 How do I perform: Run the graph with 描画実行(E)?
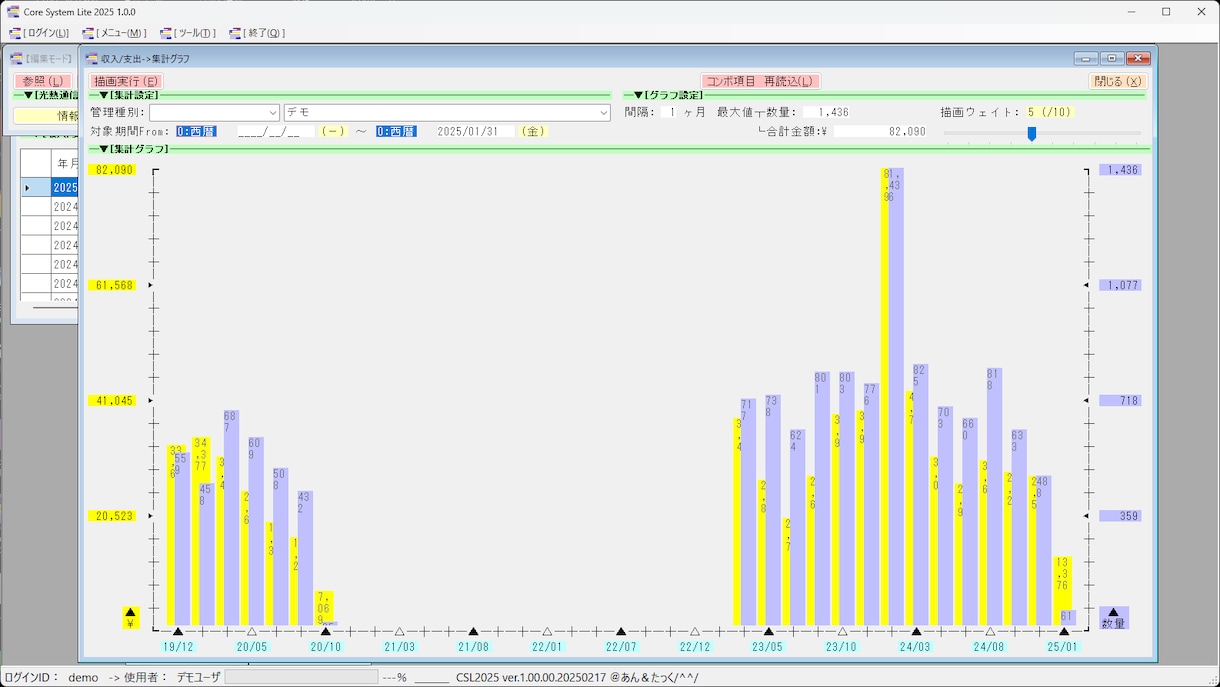[x=126, y=81]
